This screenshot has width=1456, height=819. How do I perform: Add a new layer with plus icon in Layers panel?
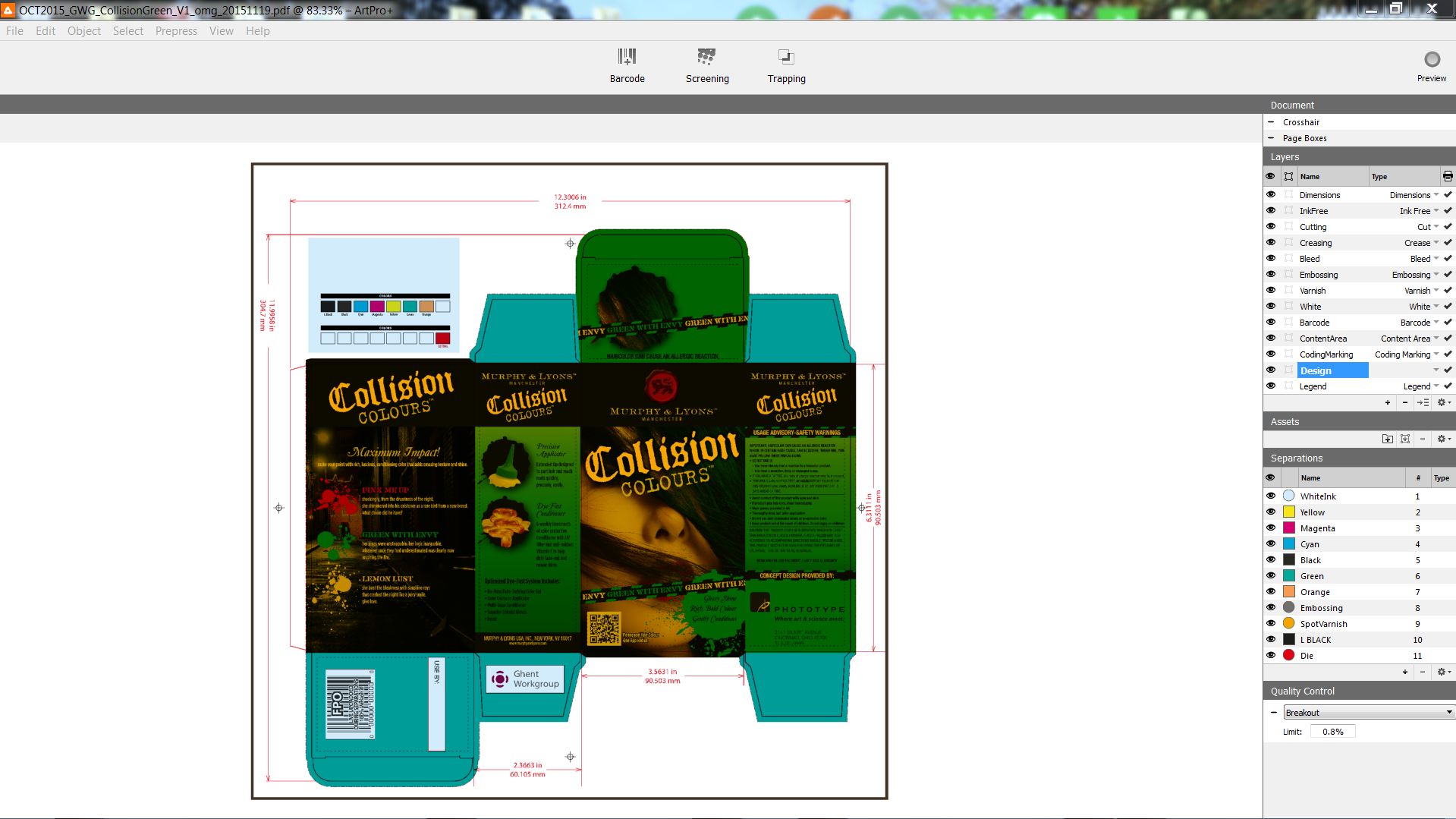(x=1388, y=402)
